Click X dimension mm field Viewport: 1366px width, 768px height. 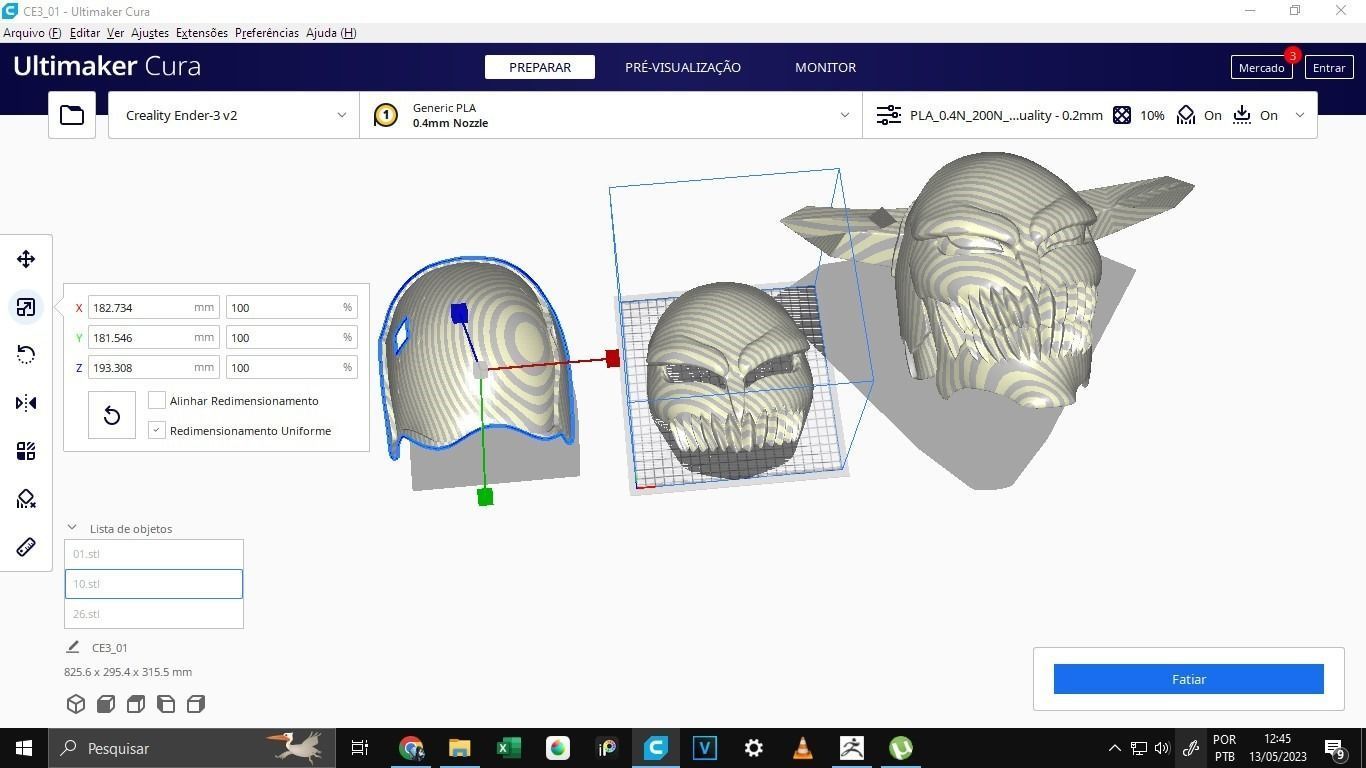[153, 308]
